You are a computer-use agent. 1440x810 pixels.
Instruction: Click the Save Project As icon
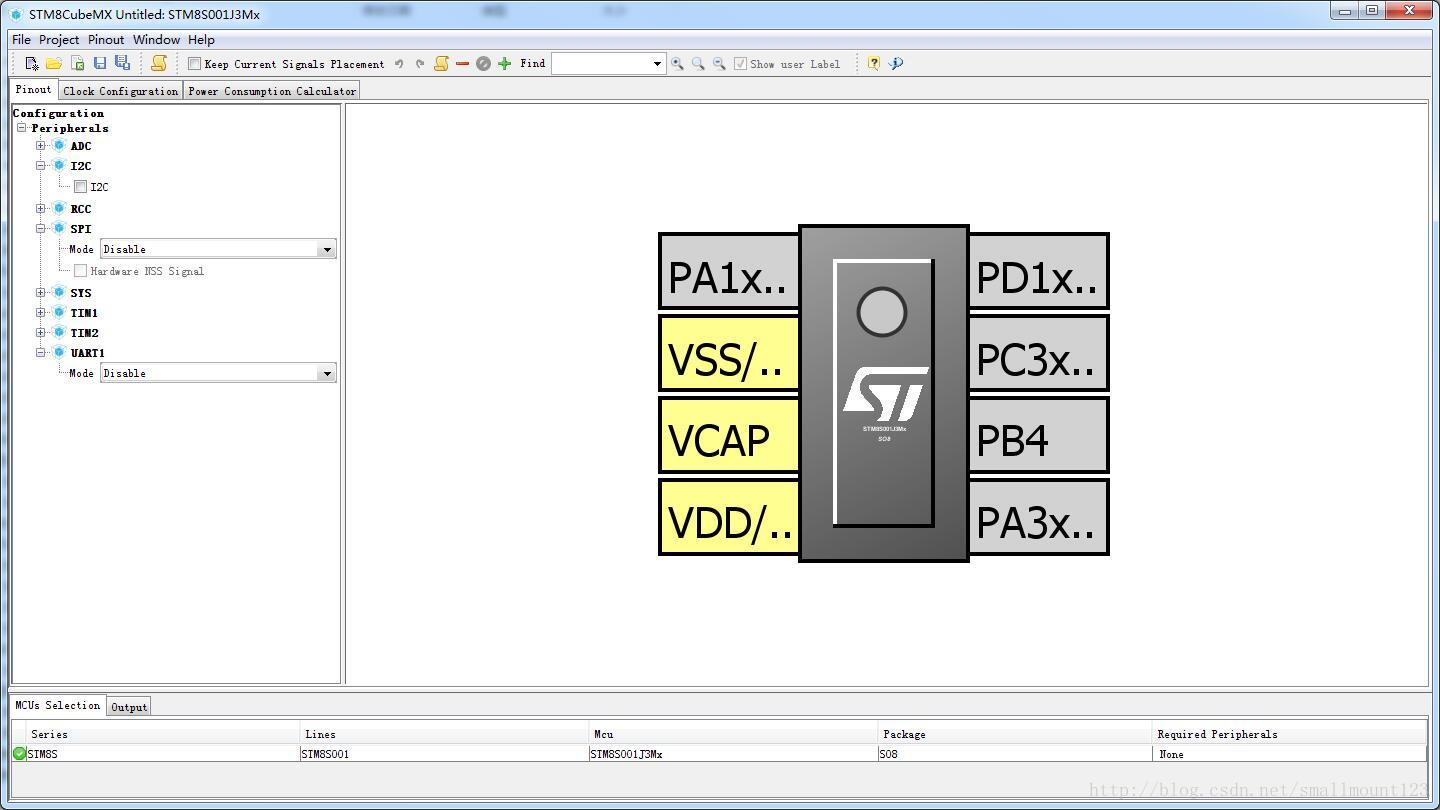pyautogui.click(x=122, y=63)
